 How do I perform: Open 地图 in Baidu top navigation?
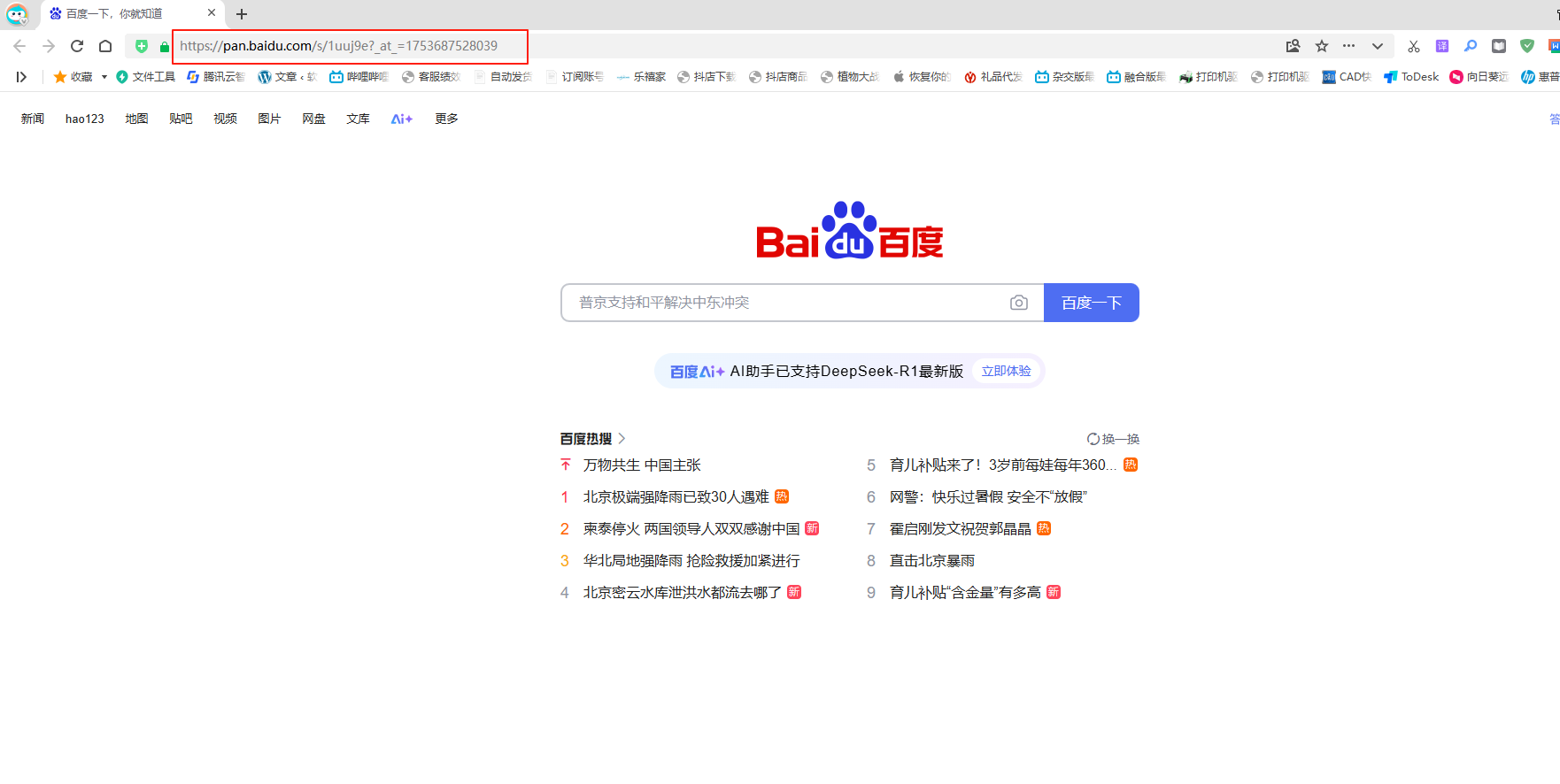pyautogui.click(x=136, y=119)
